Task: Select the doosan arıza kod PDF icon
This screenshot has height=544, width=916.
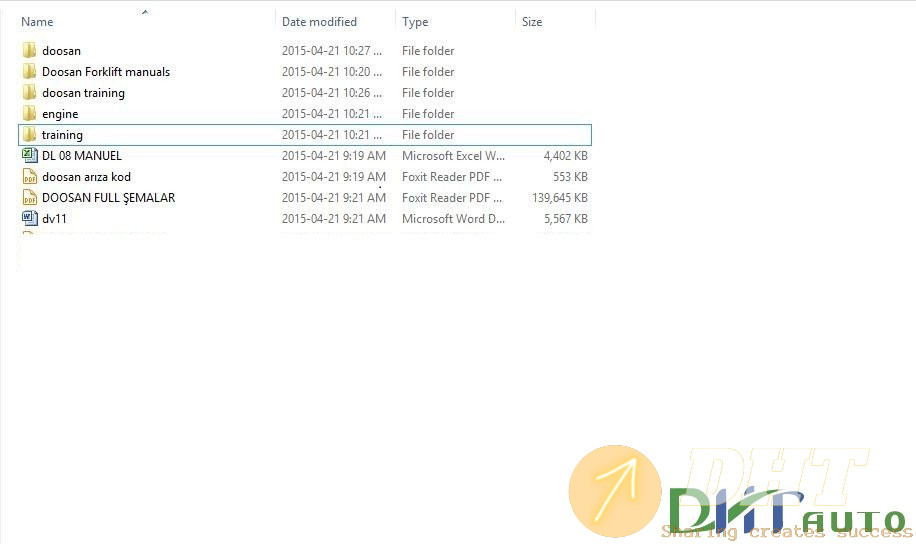Action: click(29, 176)
